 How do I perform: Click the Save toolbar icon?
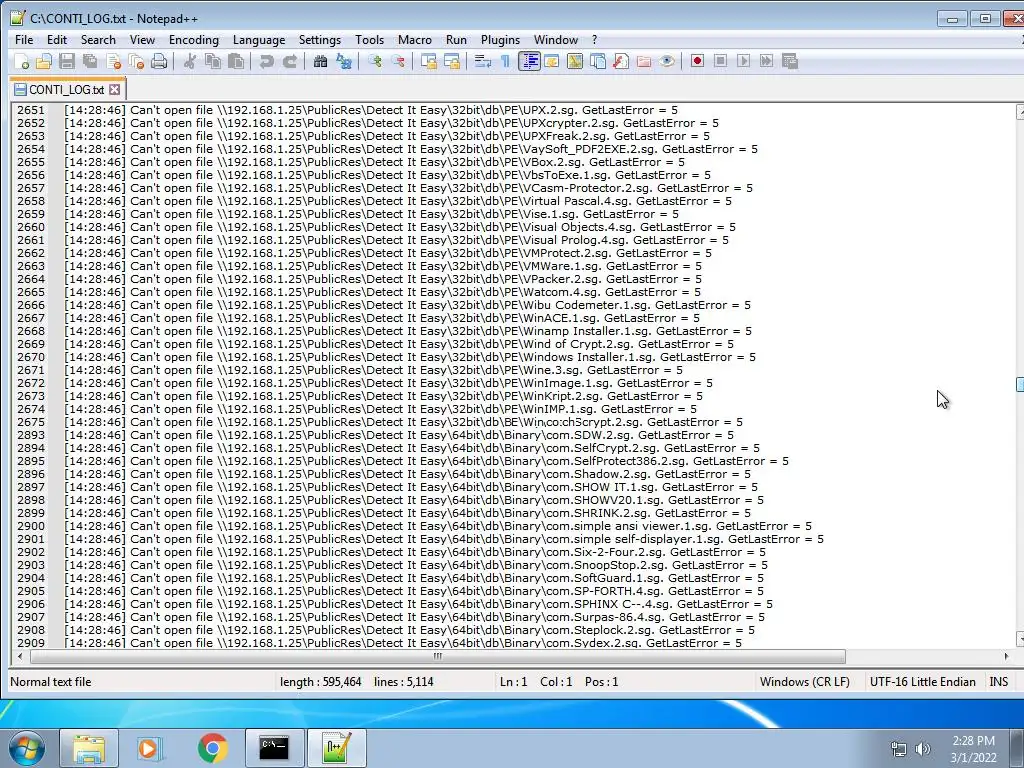click(x=67, y=61)
